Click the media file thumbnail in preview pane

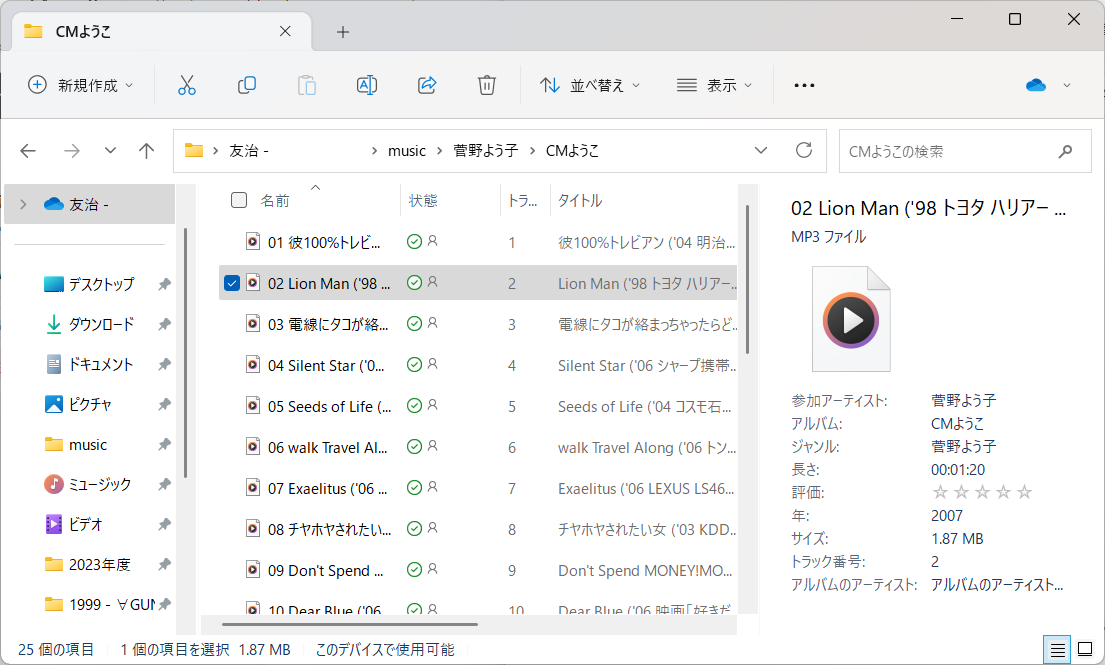click(851, 319)
